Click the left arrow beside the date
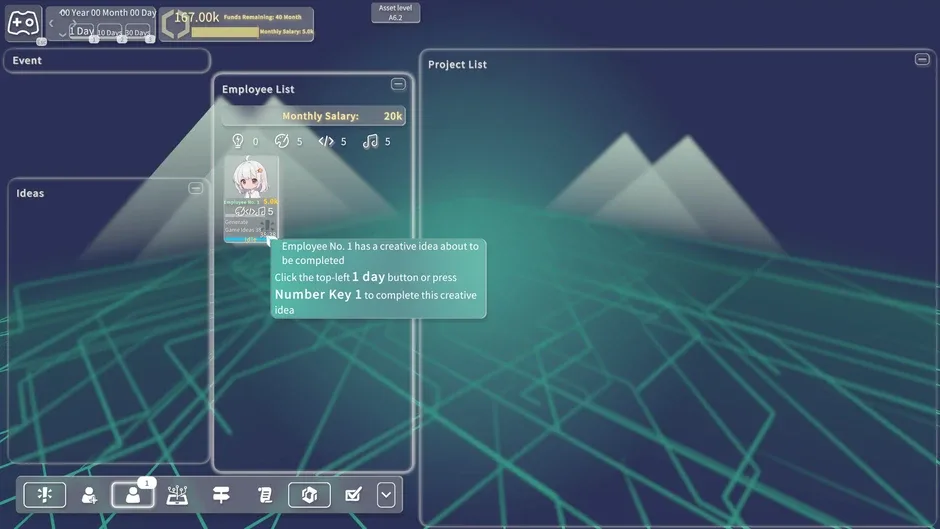This screenshot has width=940, height=529. [x=51, y=23]
